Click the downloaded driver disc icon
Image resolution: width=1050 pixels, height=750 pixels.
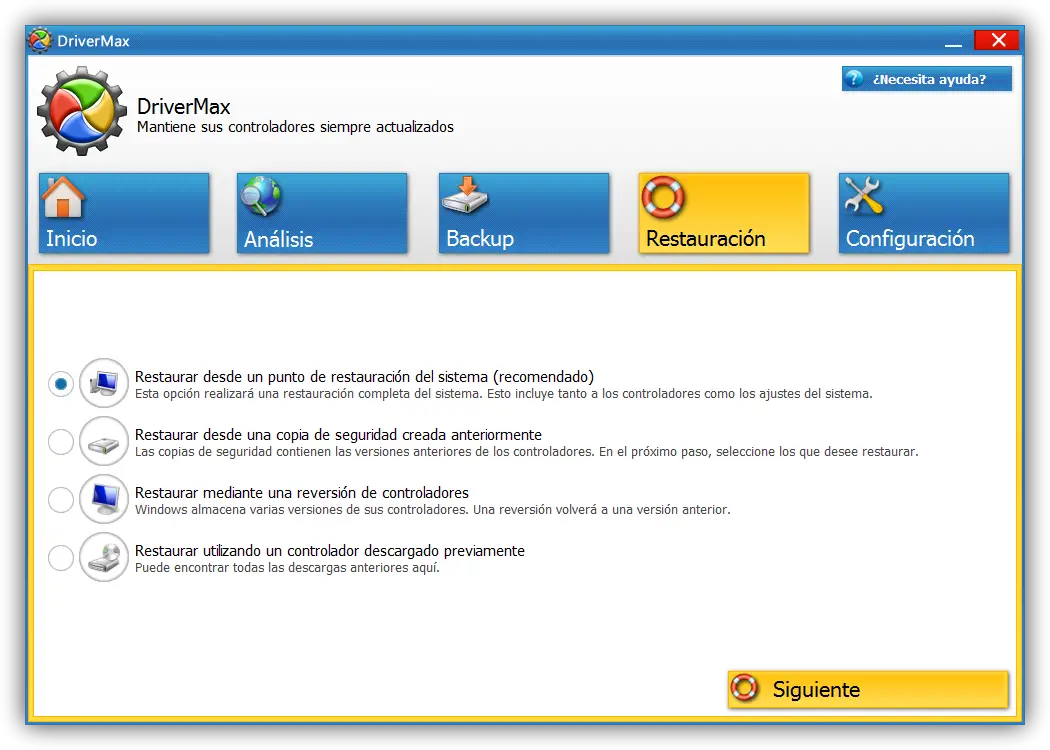[x=104, y=557]
